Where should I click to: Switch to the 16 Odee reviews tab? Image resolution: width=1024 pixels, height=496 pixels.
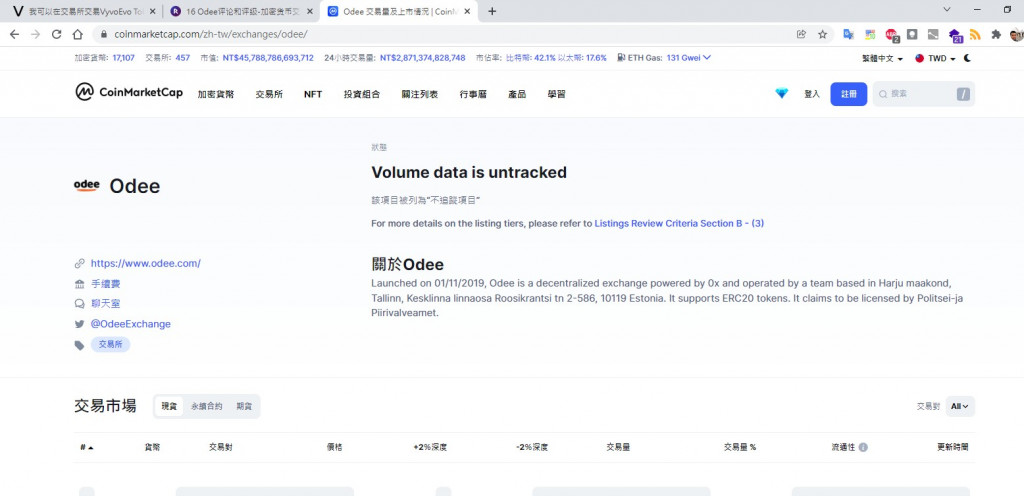(x=240, y=11)
